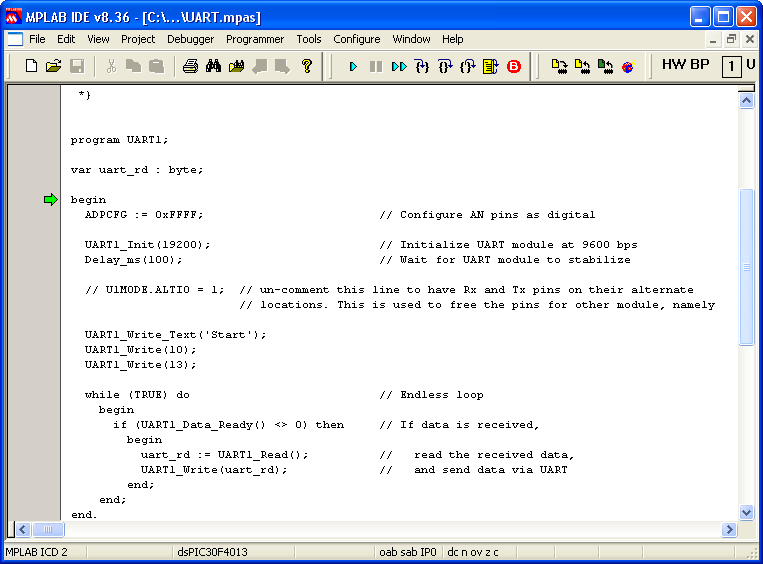The width and height of the screenshot is (763, 564).
Task: Click the 'var uart_rd : byte;' line
Action: coord(137,170)
